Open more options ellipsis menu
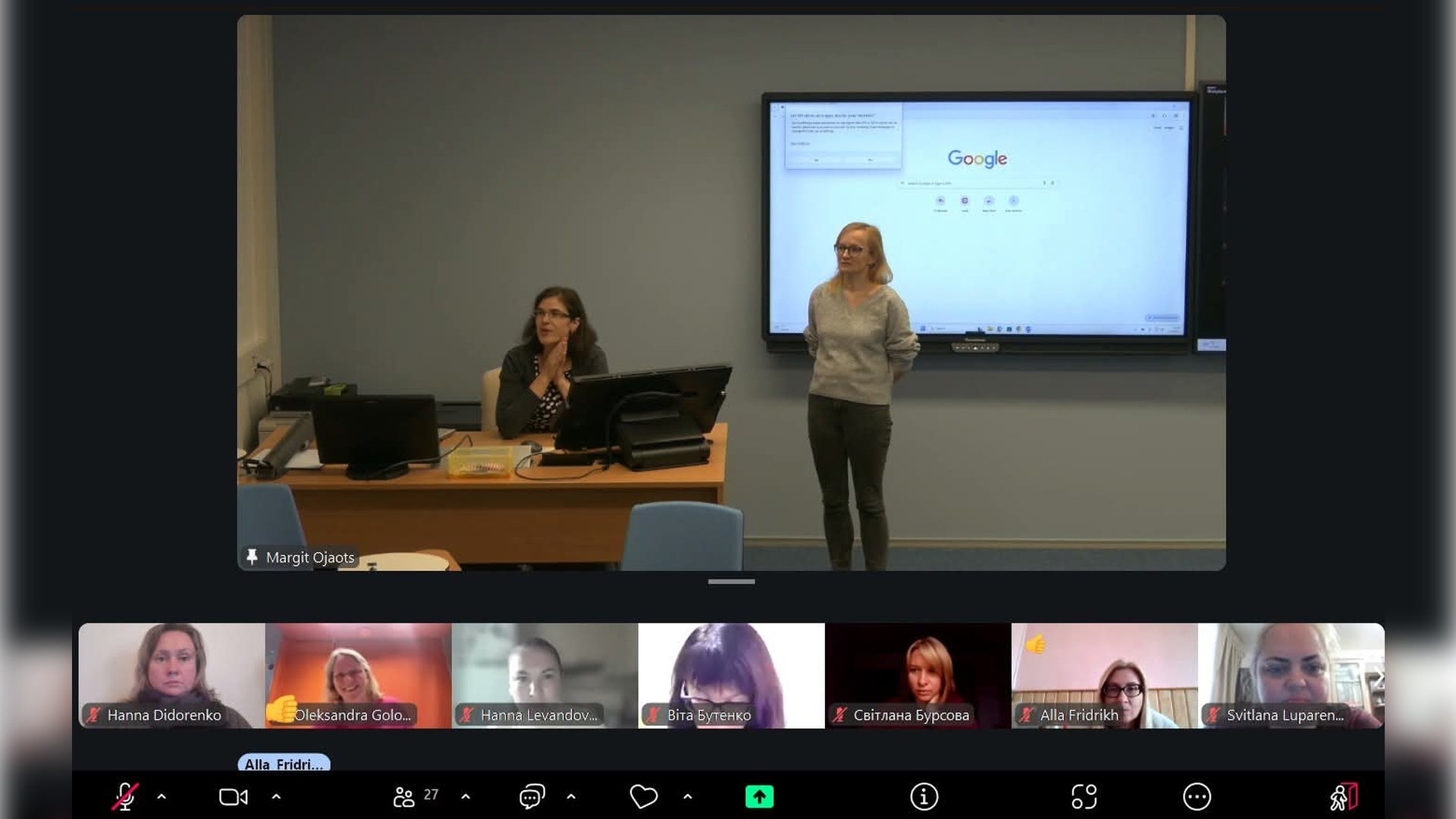 pyautogui.click(x=1197, y=797)
